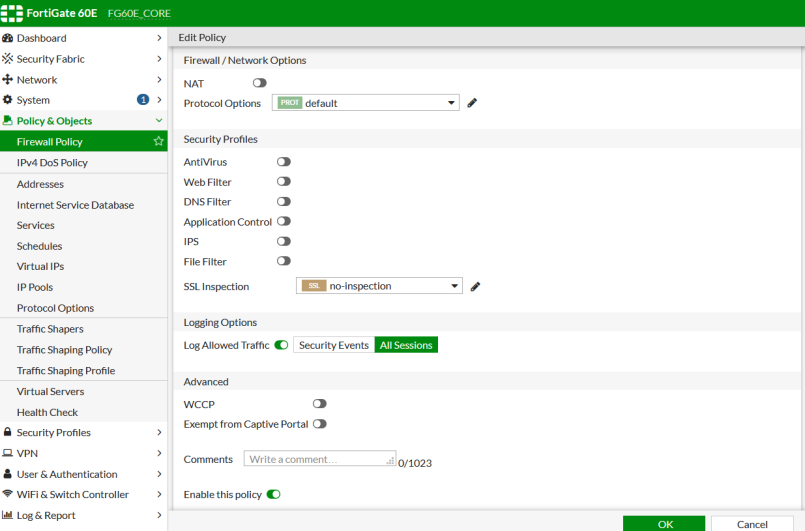Expand the Log & Report chevron
Image resolution: width=805 pixels, height=531 pixels.
159,515
